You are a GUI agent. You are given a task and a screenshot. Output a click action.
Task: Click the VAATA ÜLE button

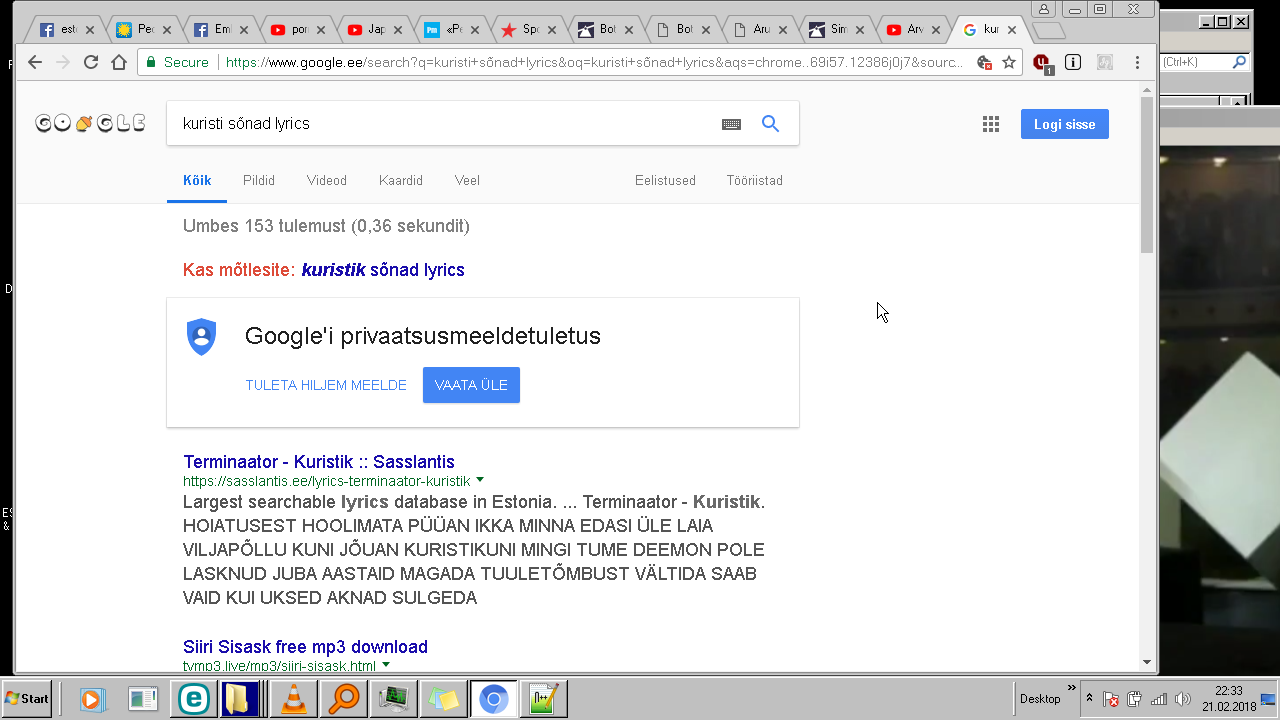471,385
